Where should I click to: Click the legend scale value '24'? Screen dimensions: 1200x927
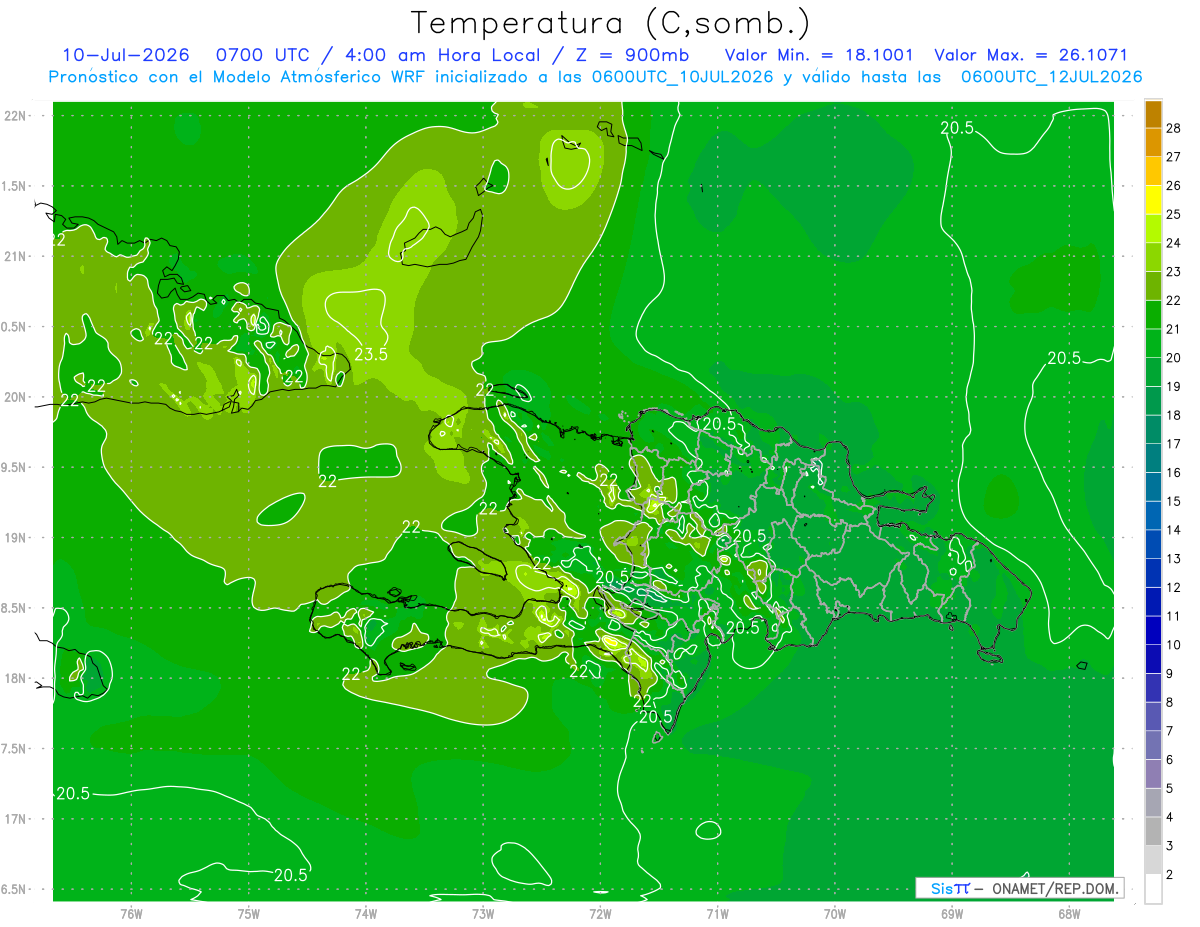pos(1174,243)
